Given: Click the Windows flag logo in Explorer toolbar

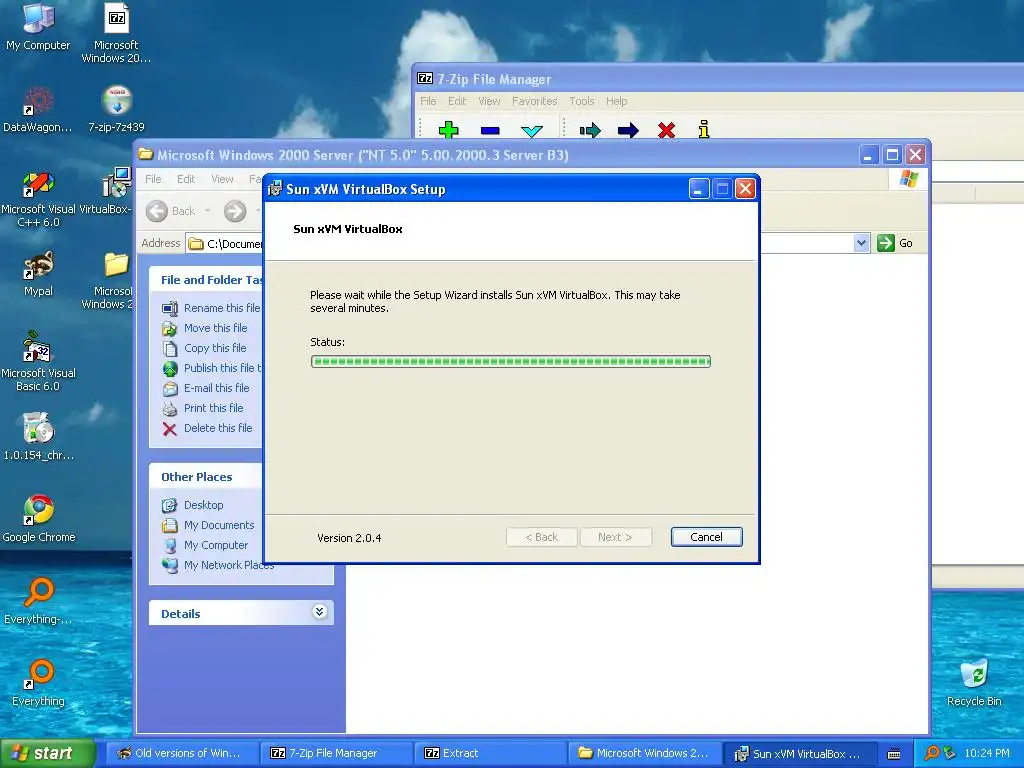Looking at the screenshot, I should coord(908,178).
